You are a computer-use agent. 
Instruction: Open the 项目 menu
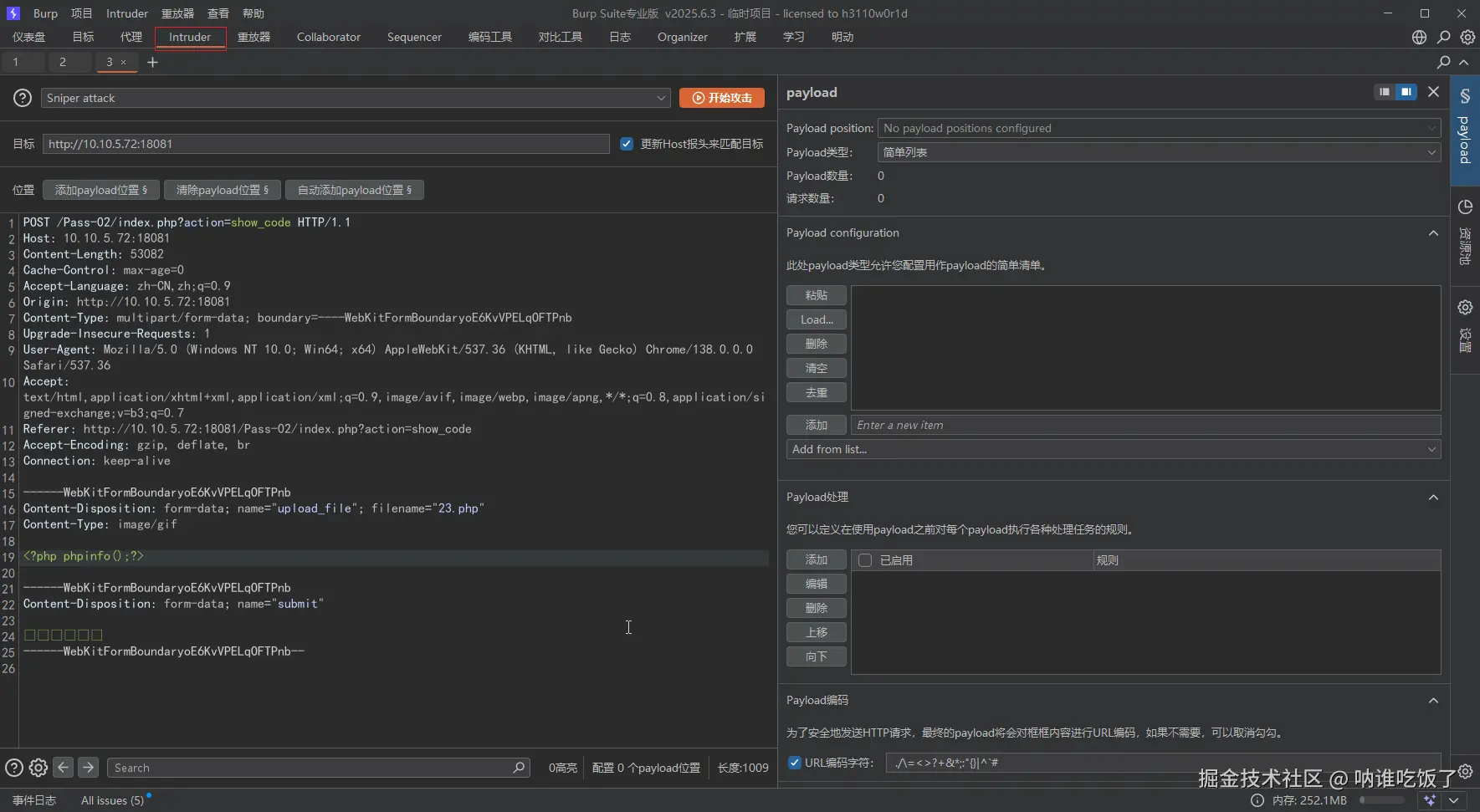[x=82, y=13]
